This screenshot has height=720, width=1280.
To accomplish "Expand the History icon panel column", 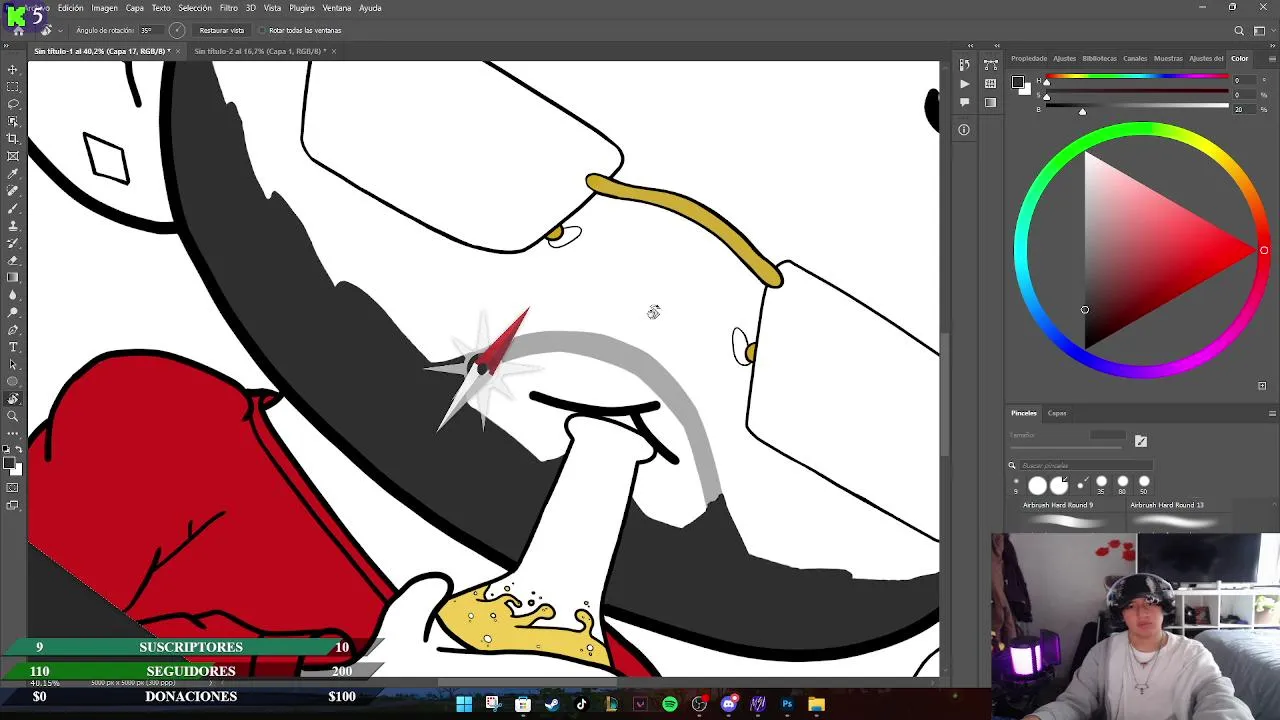I will click(x=970, y=45).
